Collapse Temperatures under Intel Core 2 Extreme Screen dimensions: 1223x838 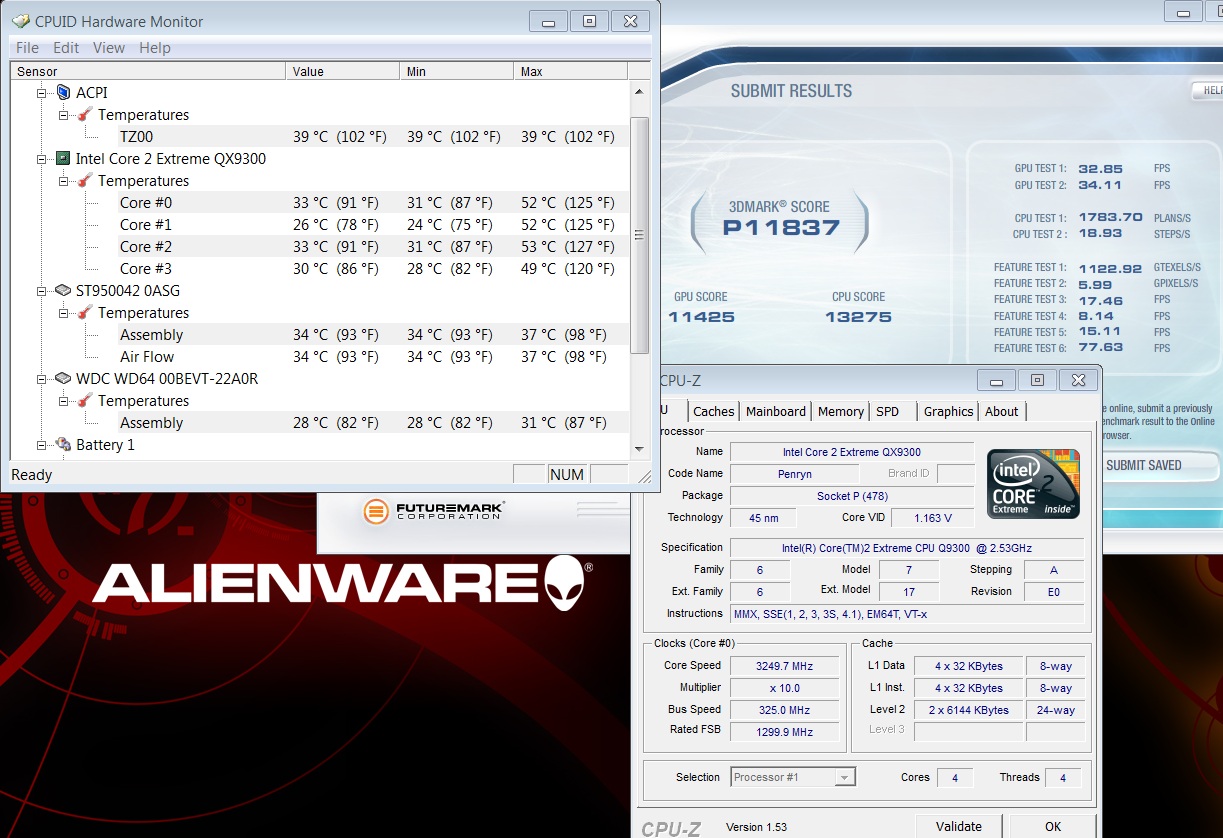tap(64, 180)
